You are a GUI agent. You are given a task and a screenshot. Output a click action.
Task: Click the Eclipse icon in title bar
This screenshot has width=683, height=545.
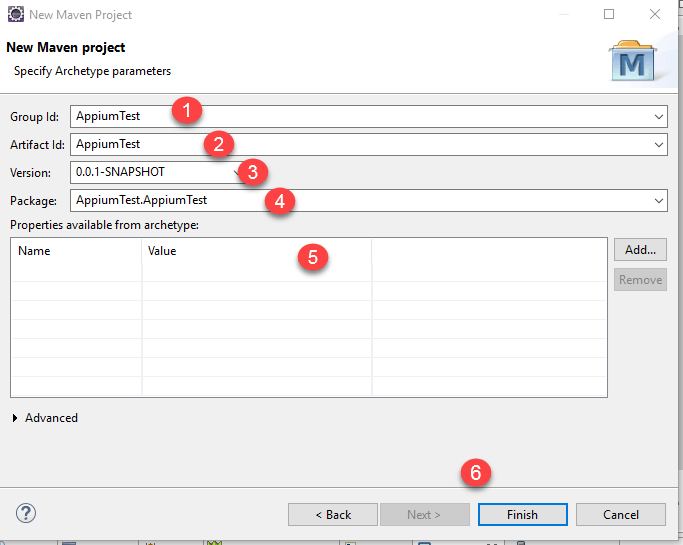[16, 14]
